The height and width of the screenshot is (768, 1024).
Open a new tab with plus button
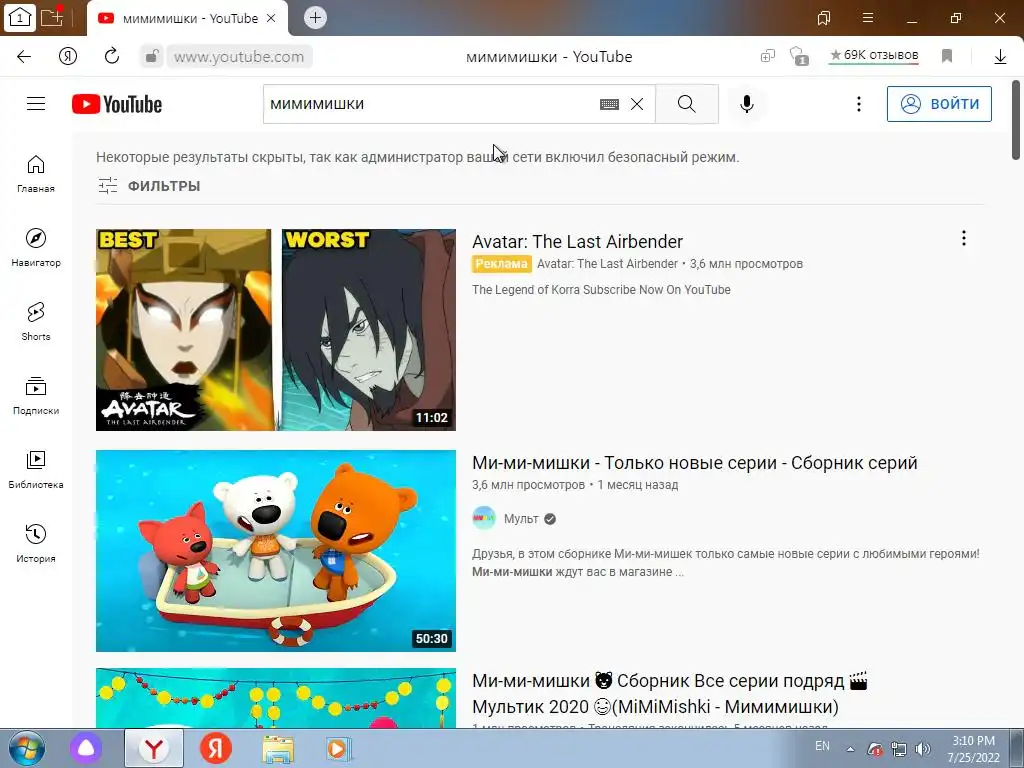tap(315, 18)
